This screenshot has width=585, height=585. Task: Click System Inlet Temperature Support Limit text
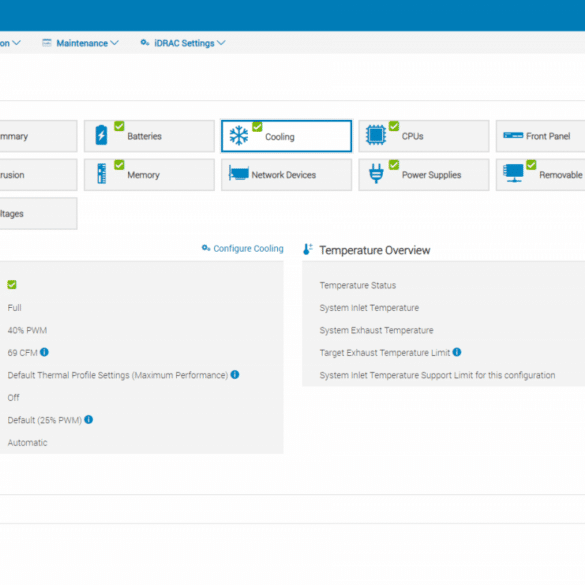click(x=437, y=375)
